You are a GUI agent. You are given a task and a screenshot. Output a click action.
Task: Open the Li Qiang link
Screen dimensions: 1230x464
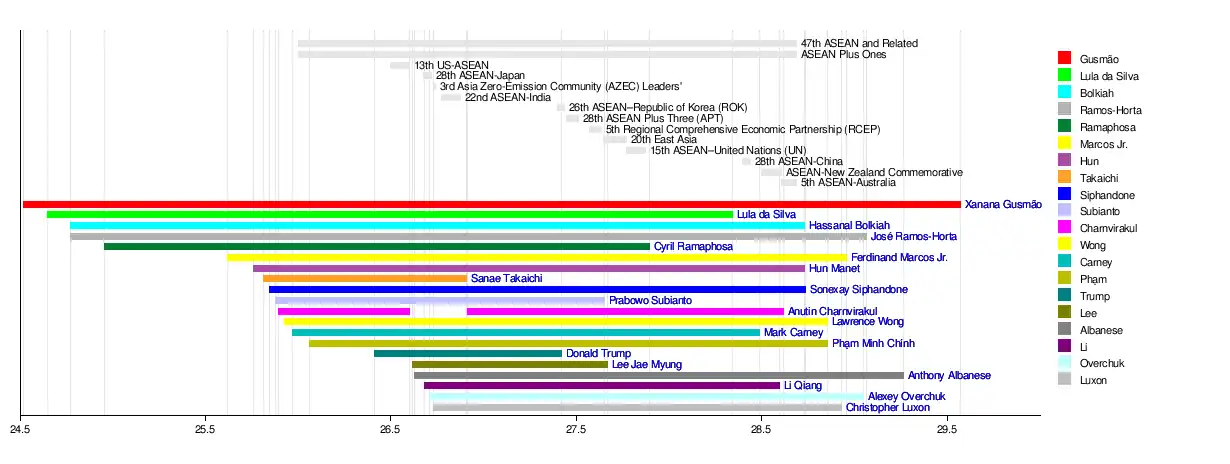tap(802, 385)
